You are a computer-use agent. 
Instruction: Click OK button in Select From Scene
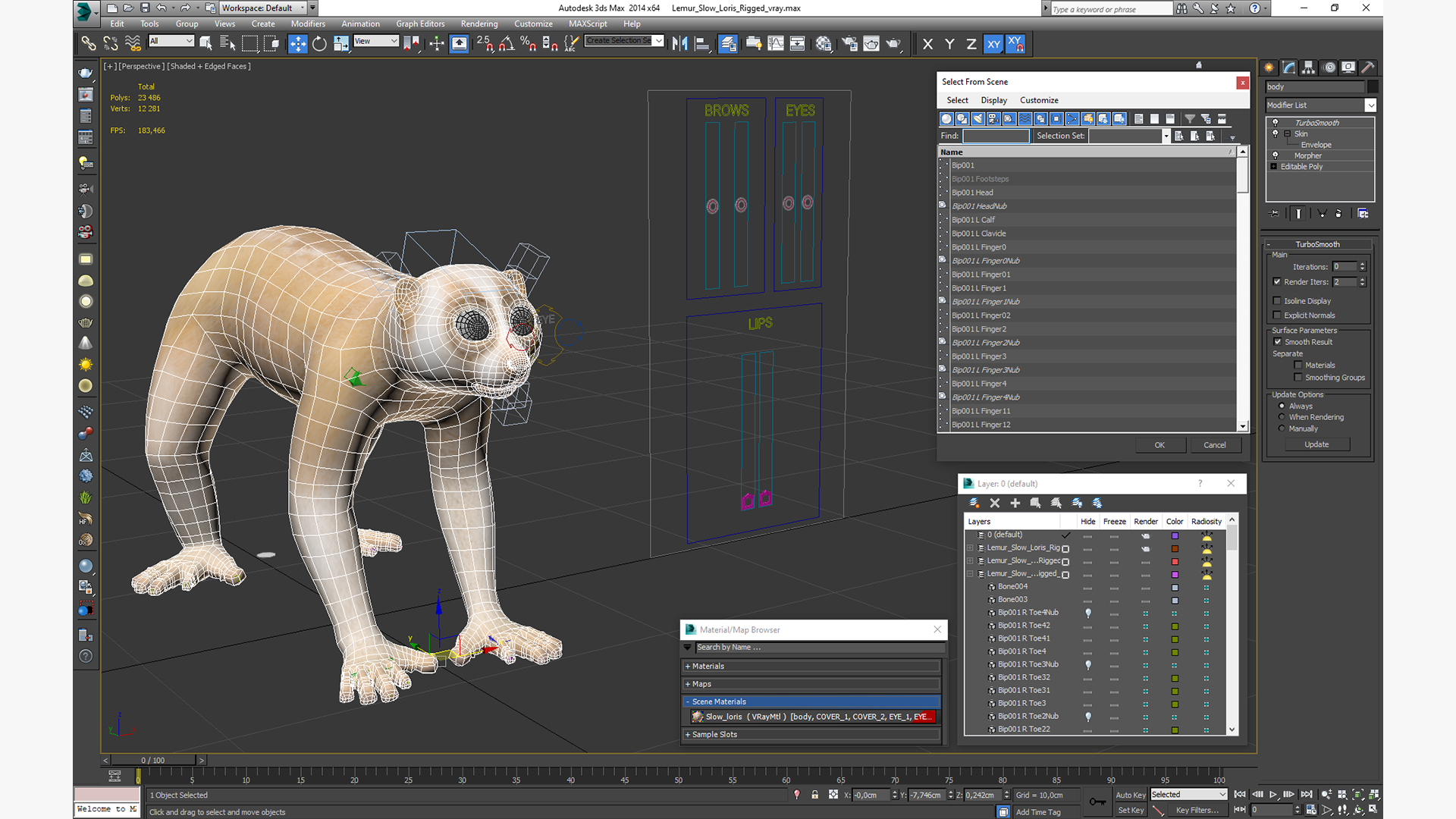pos(1159,445)
